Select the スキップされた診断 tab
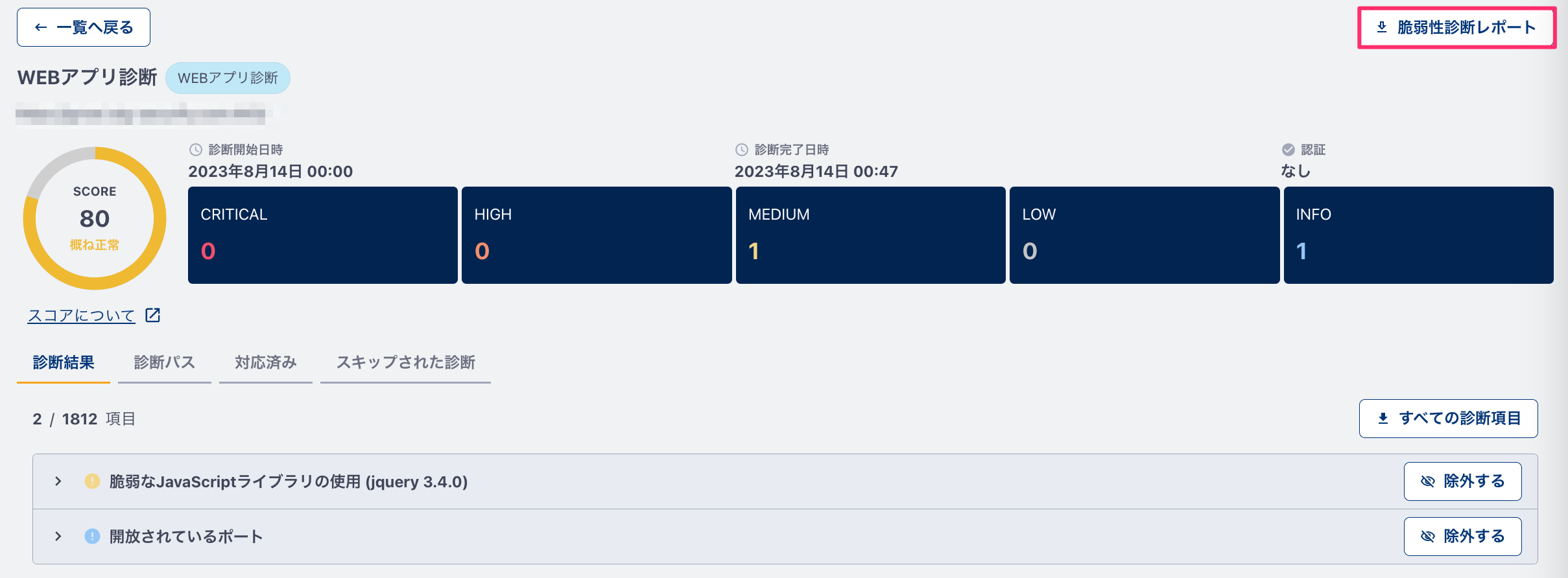Image resolution: width=1568 pixels, height=578 pixels. tap(405, 363)
